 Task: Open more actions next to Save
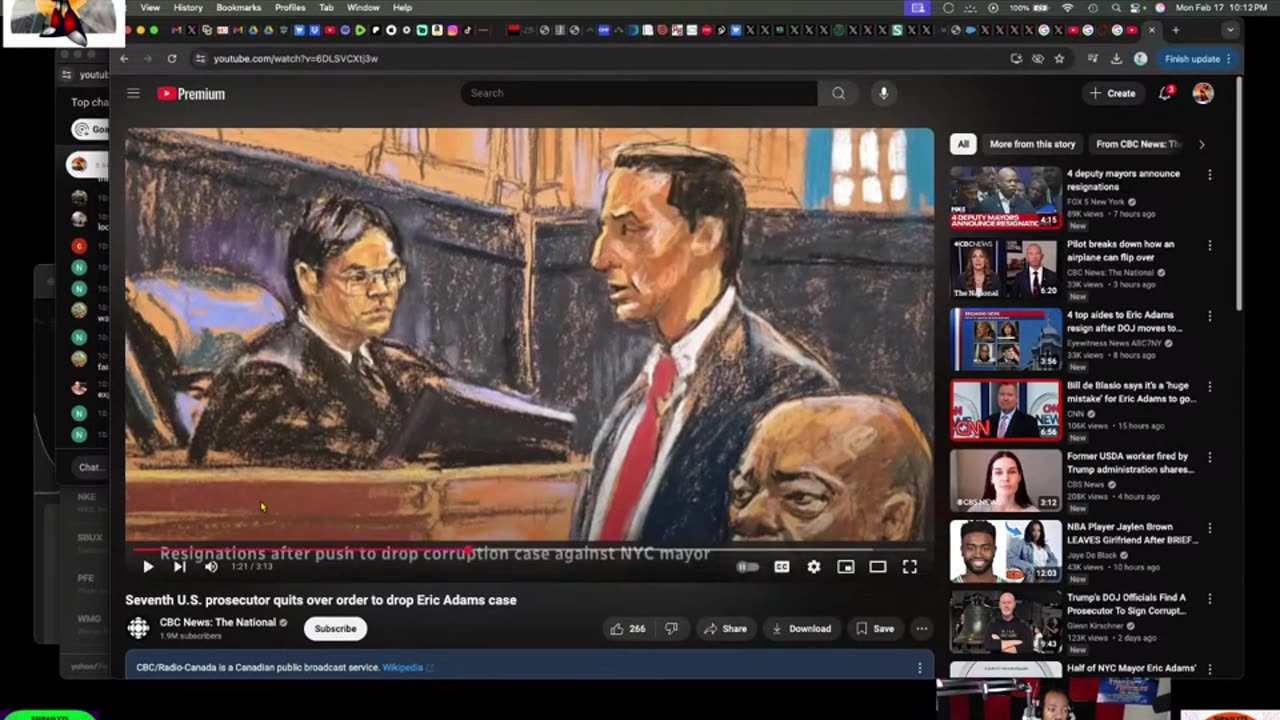click(x=922, y=629)
